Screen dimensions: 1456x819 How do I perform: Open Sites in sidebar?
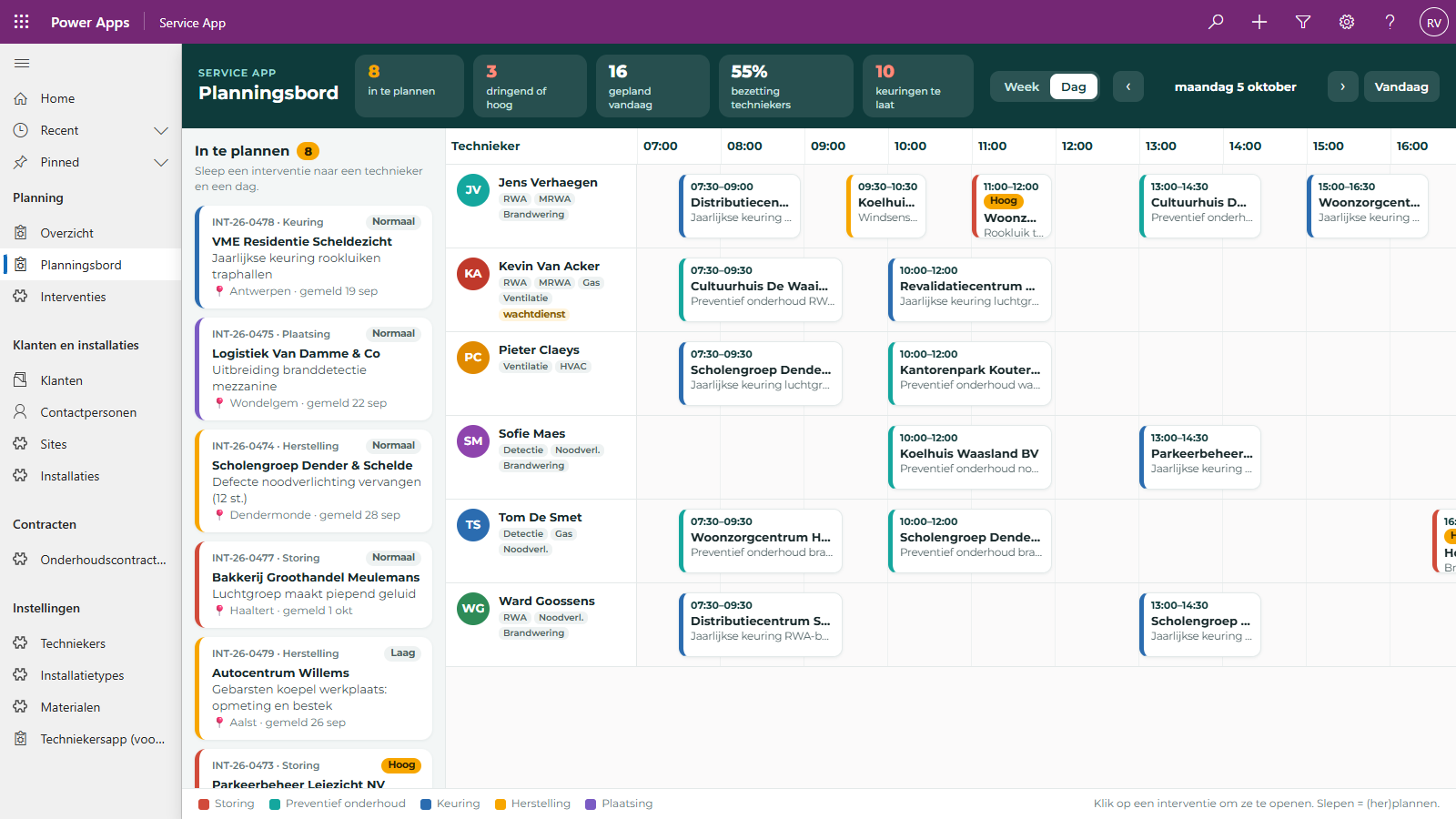[91, 444]
